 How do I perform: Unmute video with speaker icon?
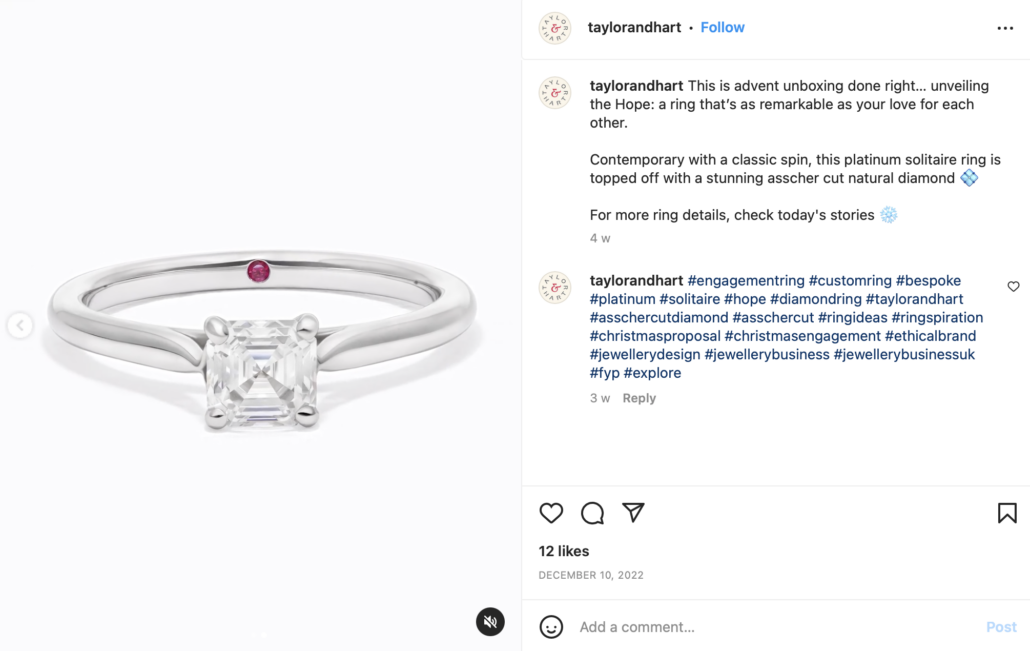point(490,622)
